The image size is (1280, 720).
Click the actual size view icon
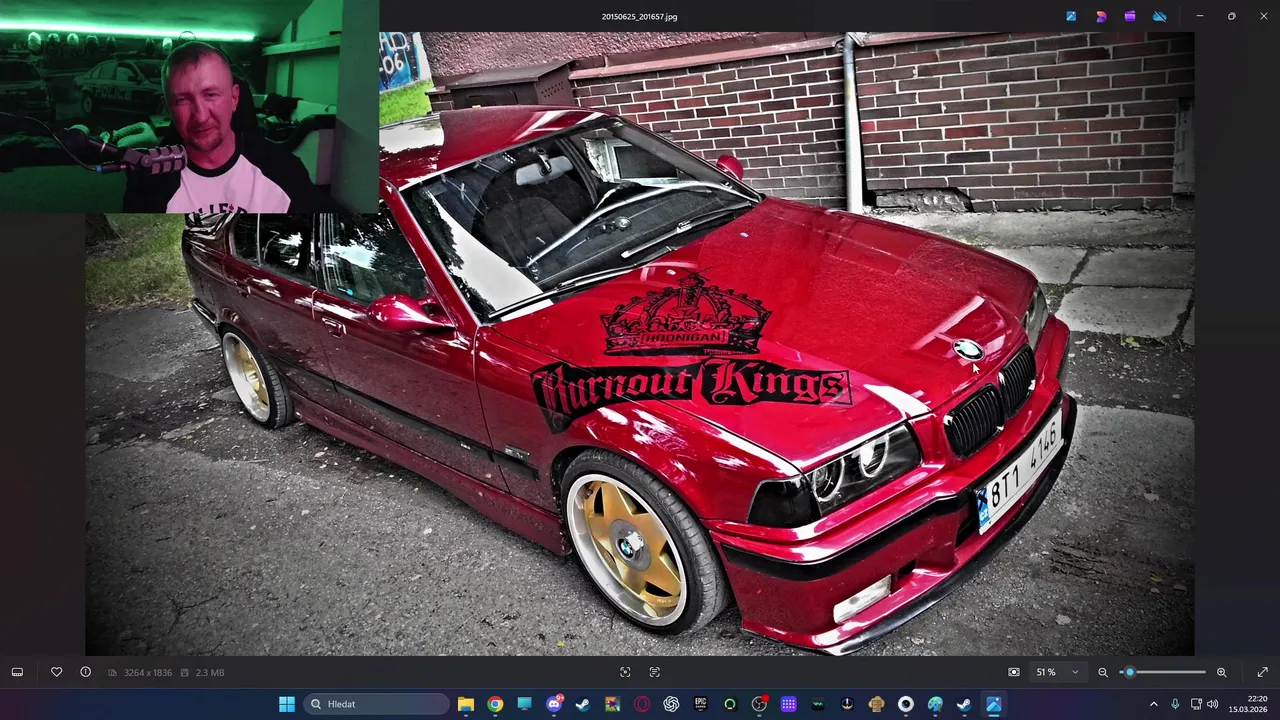[1014, 672]
